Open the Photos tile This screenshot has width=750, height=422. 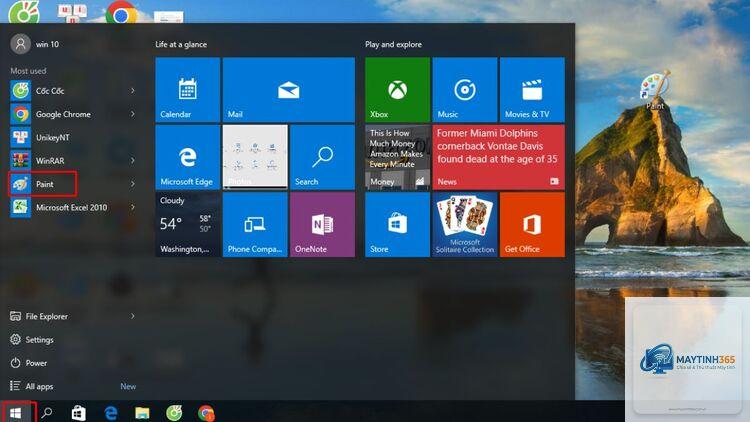point(255,157)
